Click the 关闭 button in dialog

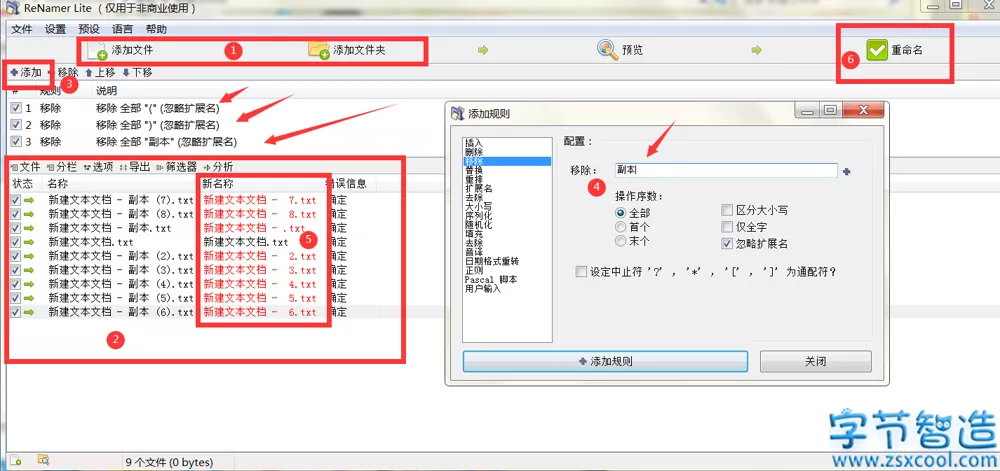816,361
